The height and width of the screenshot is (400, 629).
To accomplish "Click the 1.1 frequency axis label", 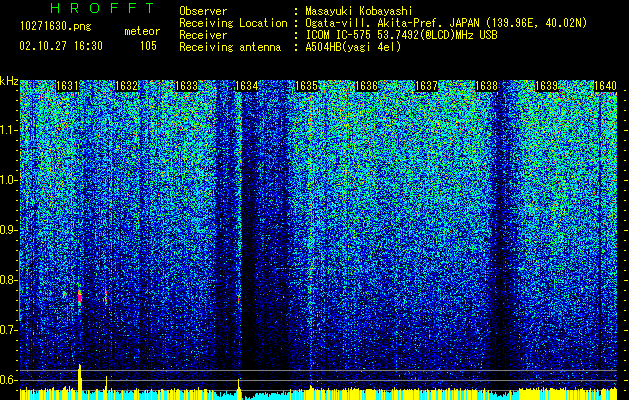I will click(x=8, y=130).
